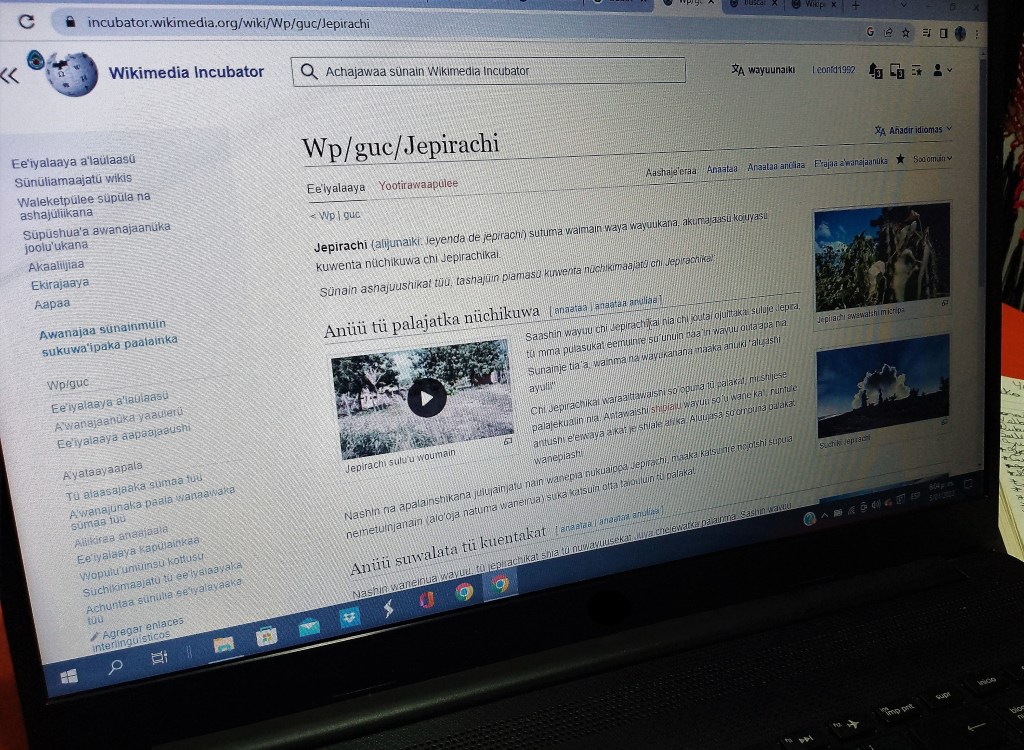Viewport: 1024px width, 750px height.
Task: Open Chrome's side panel icon
Action: tap(943, 33)
